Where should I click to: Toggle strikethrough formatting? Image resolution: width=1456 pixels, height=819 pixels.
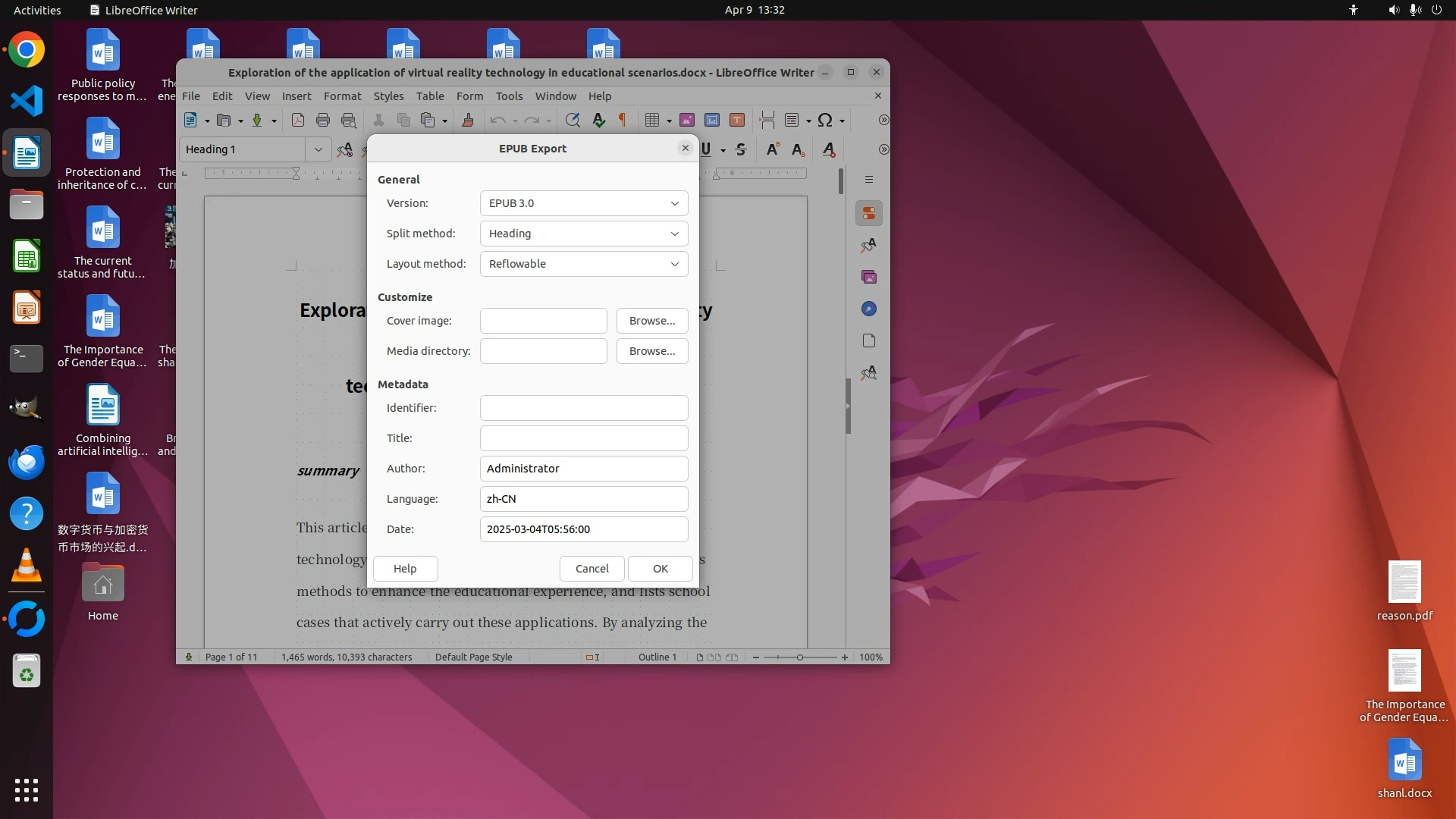point(741,149)
